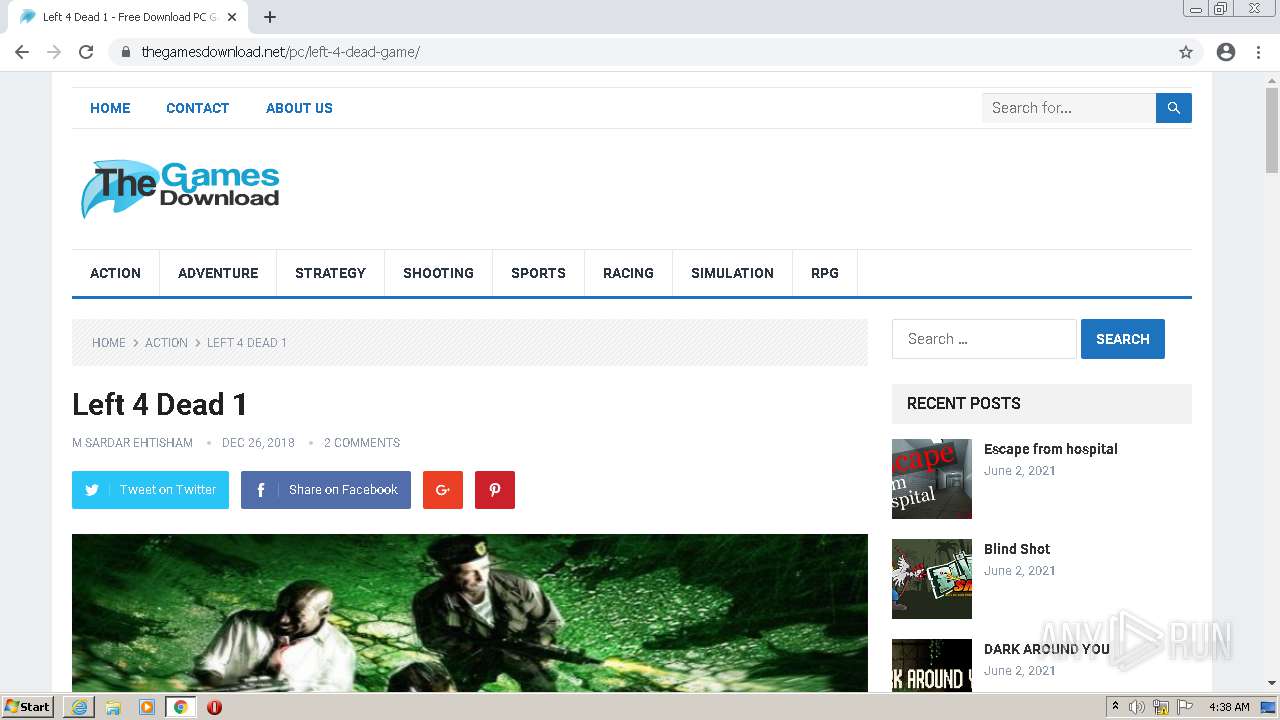Open the media player taskbar icon
This screenshot has width=1280, height=720.
pos(147,707)
